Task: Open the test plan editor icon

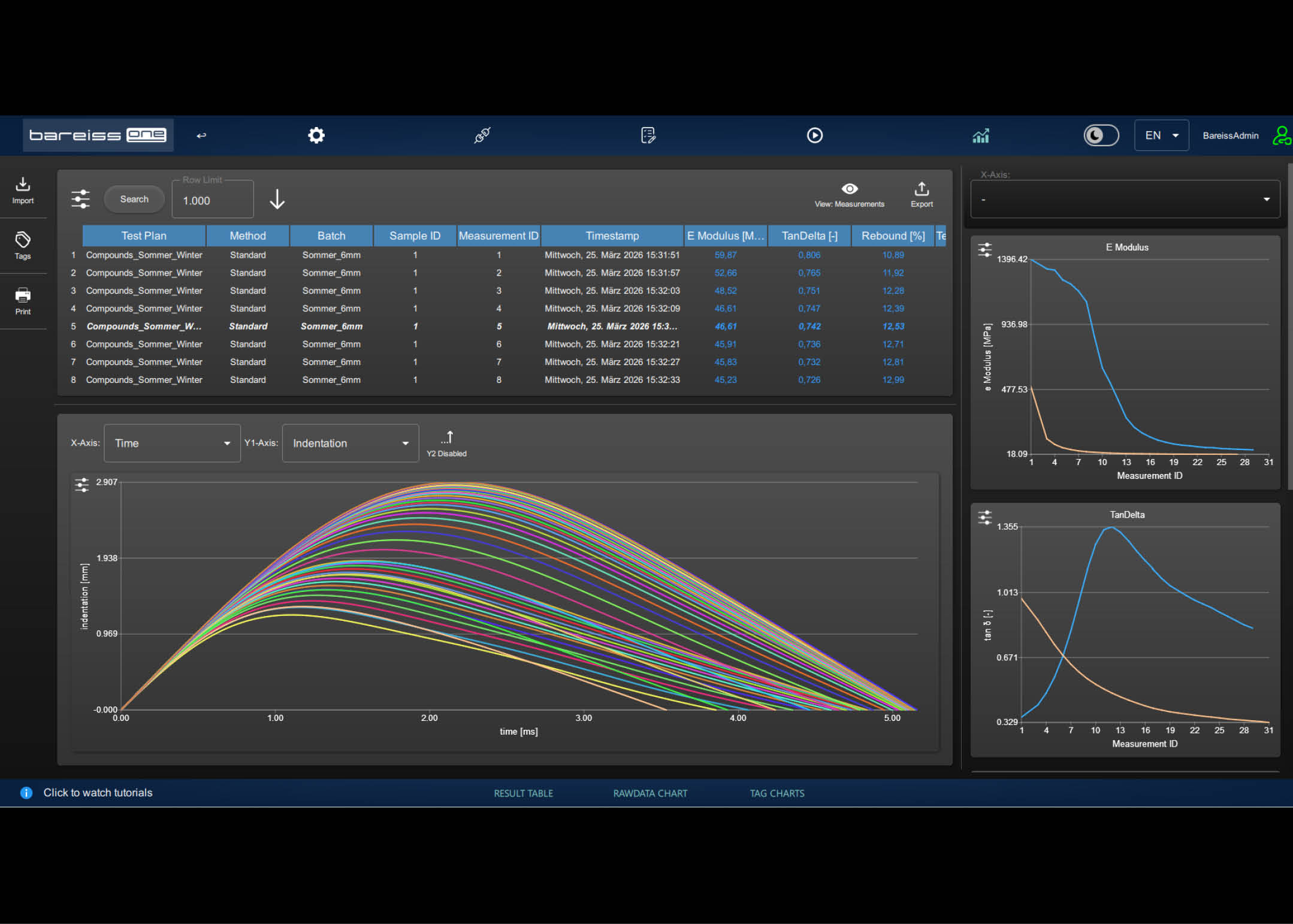Action: [648, 135]
